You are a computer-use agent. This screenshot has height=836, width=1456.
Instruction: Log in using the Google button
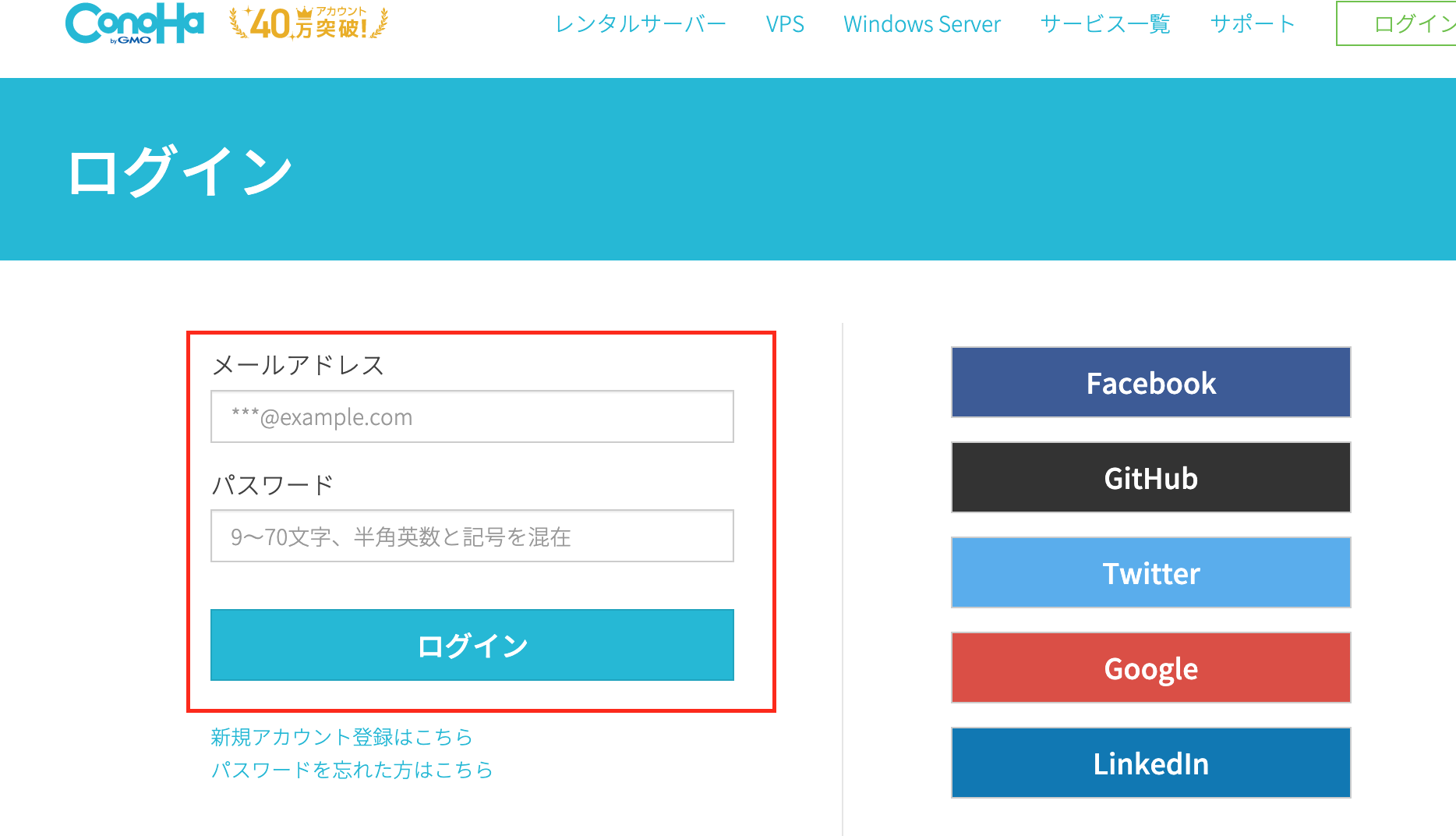click(1150, 668)
